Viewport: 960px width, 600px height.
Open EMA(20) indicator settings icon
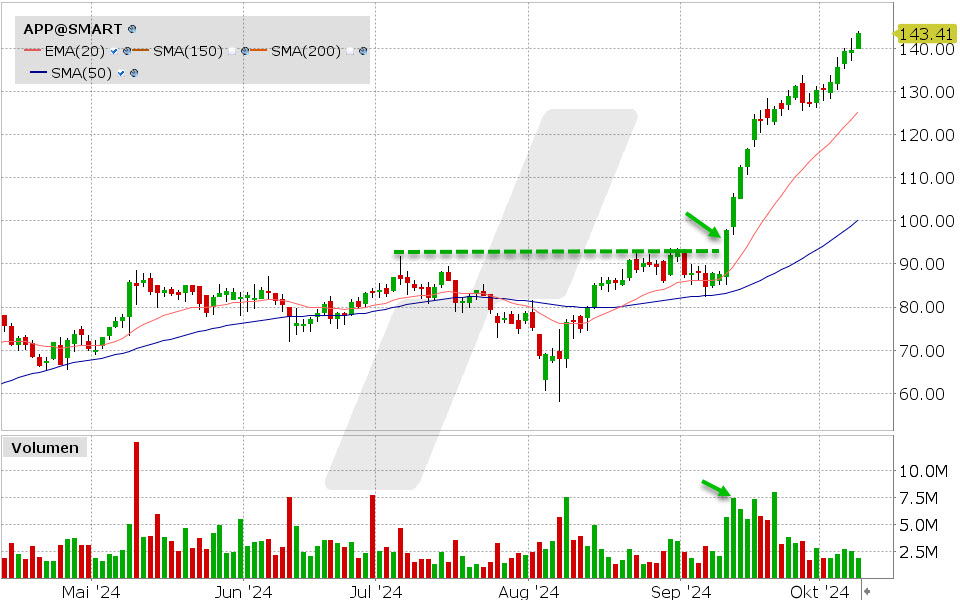tap(127, 51)
